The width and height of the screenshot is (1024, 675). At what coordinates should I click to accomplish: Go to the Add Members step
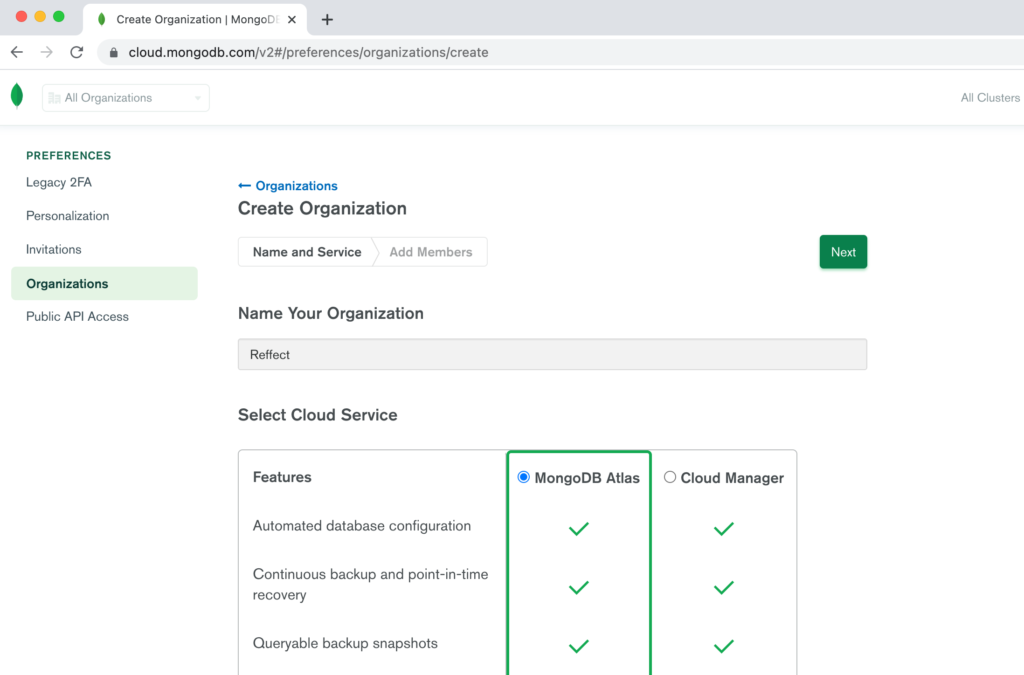tap(431, 252)
